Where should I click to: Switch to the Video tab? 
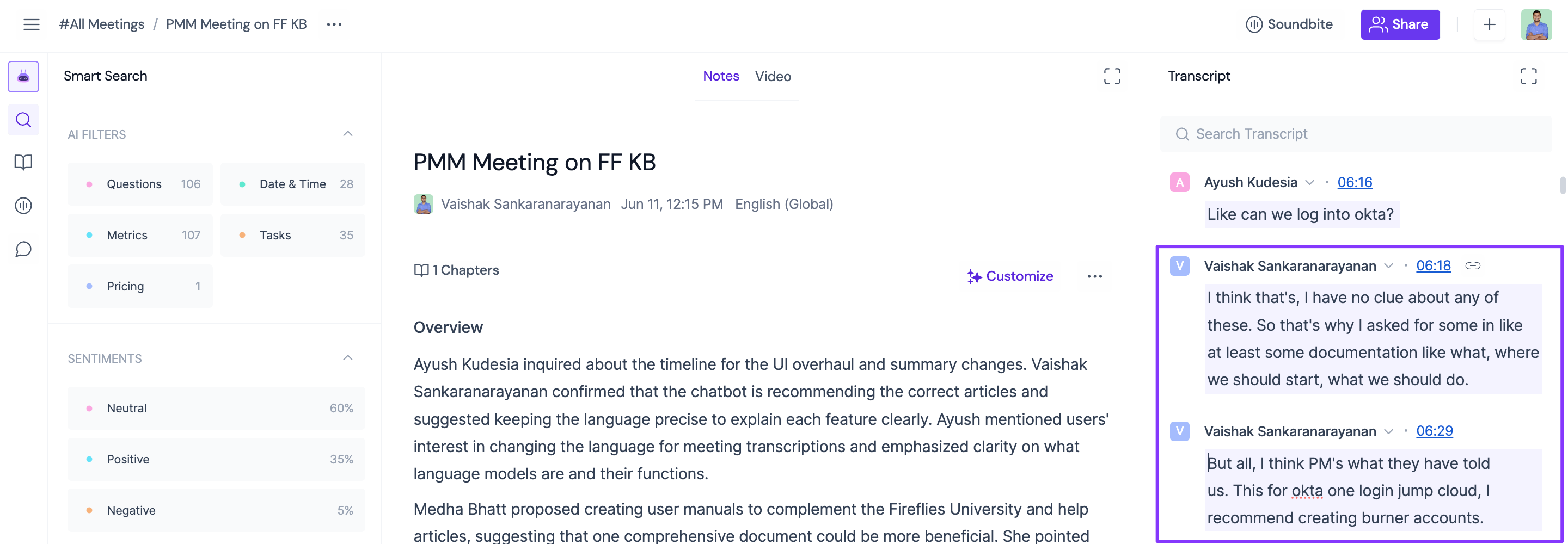click(773, 76)
